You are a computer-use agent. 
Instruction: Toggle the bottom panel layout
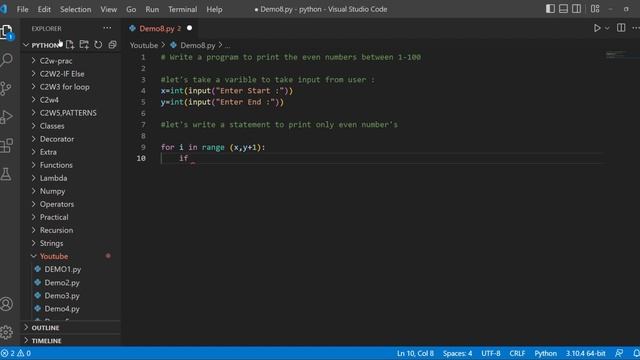click(x=563, y=9)
